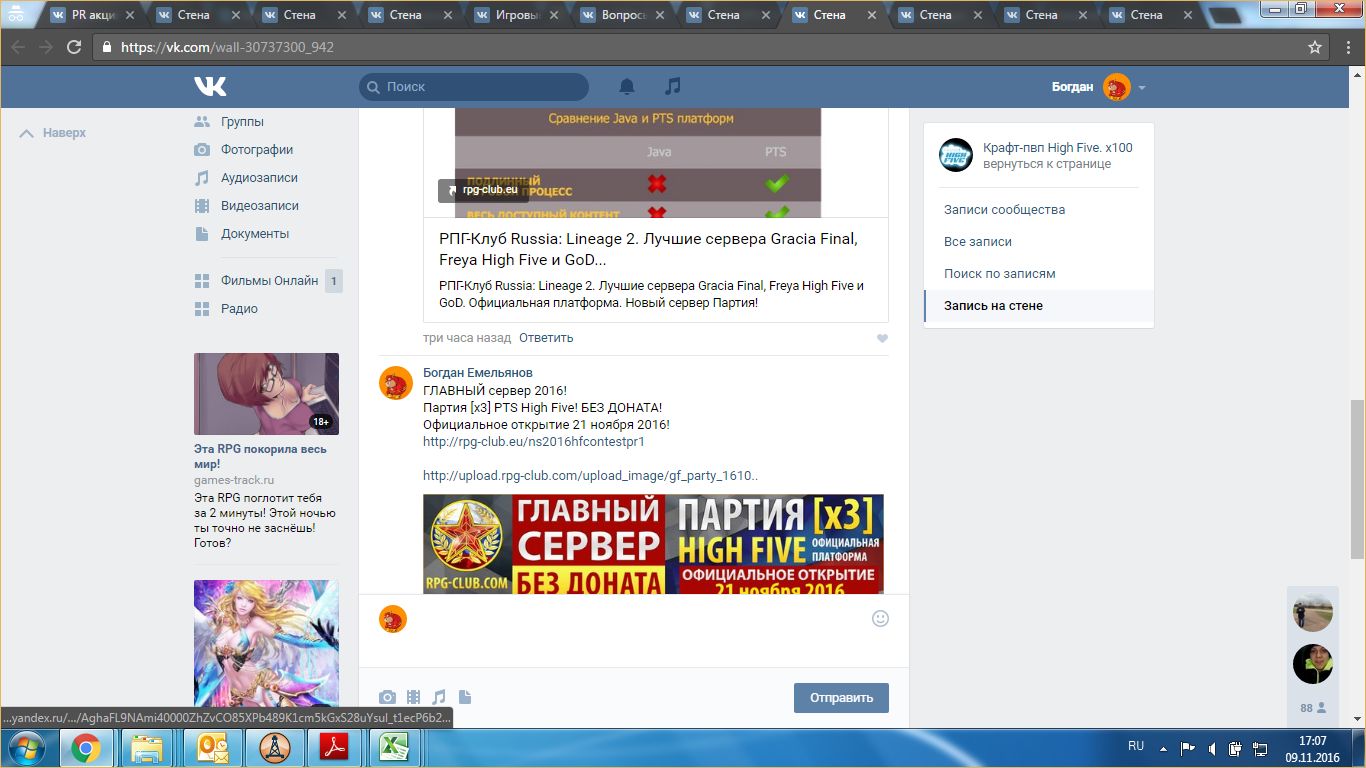Open the friends online counter 88
Screen dimensions: 1366x768
tap(1313, 708)
